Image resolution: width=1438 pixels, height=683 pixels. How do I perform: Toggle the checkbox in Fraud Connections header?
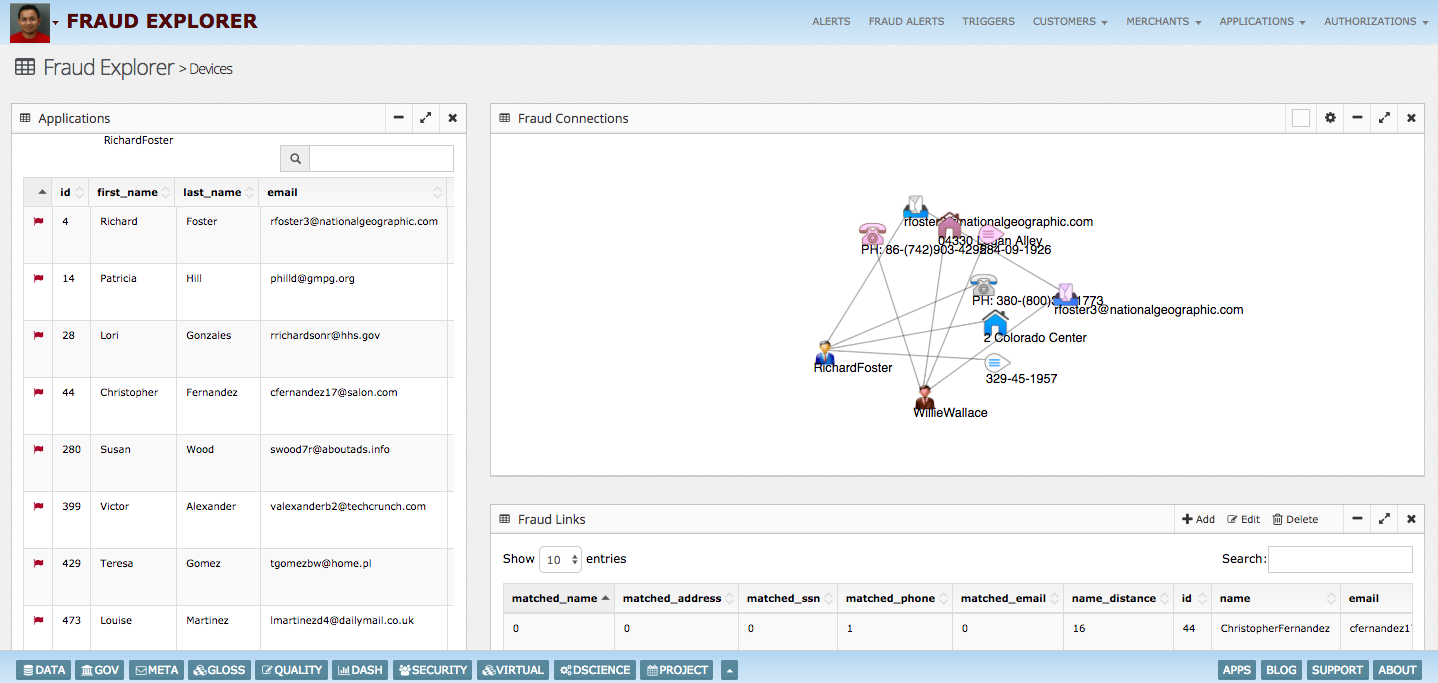click(1300, 118)
